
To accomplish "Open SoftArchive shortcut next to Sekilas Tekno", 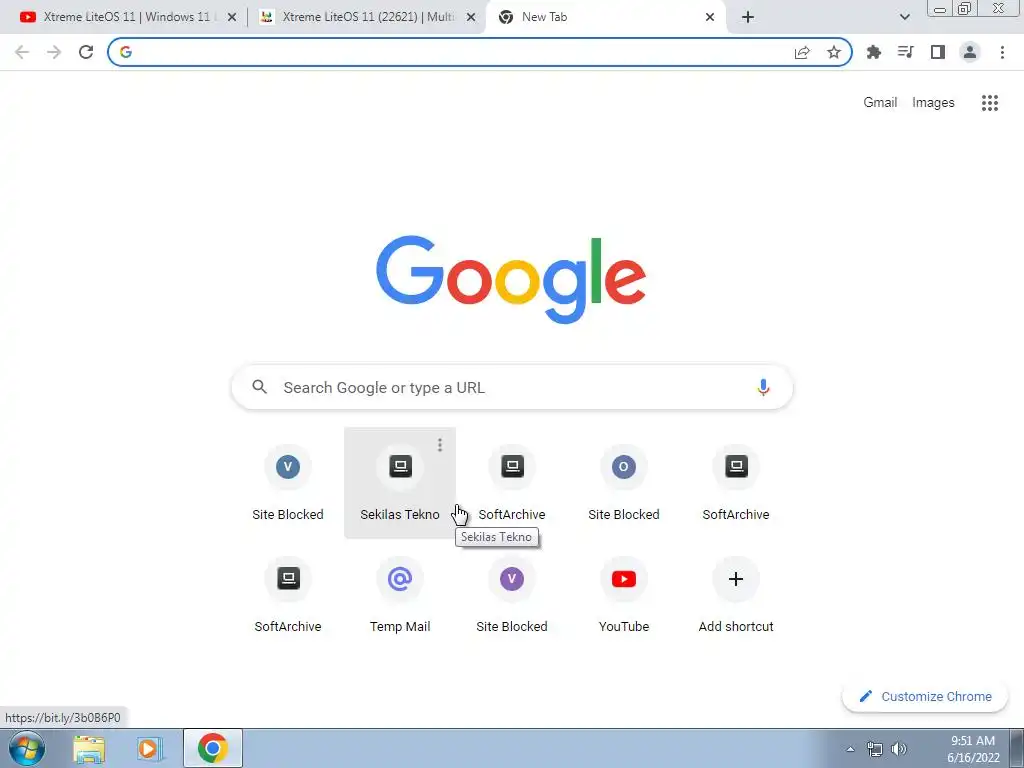I will (512, 483).
